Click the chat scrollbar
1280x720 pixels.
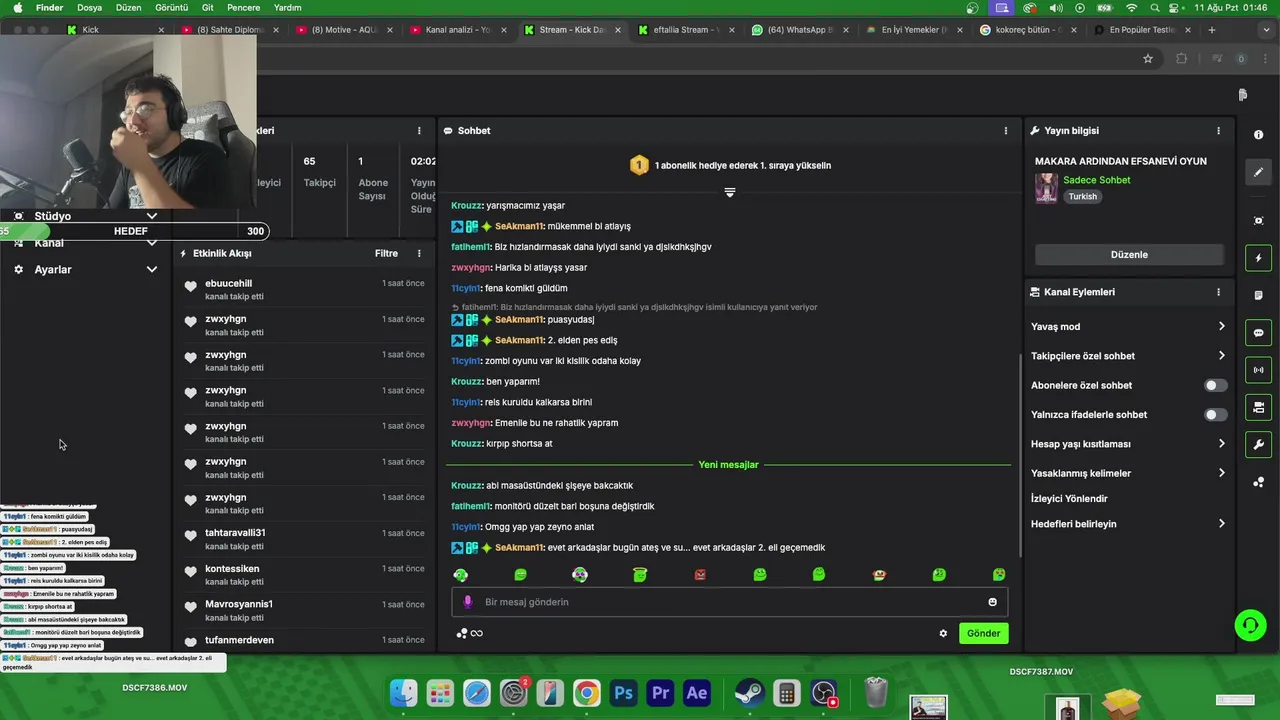pyautogui.click(x=1020, y=455)
